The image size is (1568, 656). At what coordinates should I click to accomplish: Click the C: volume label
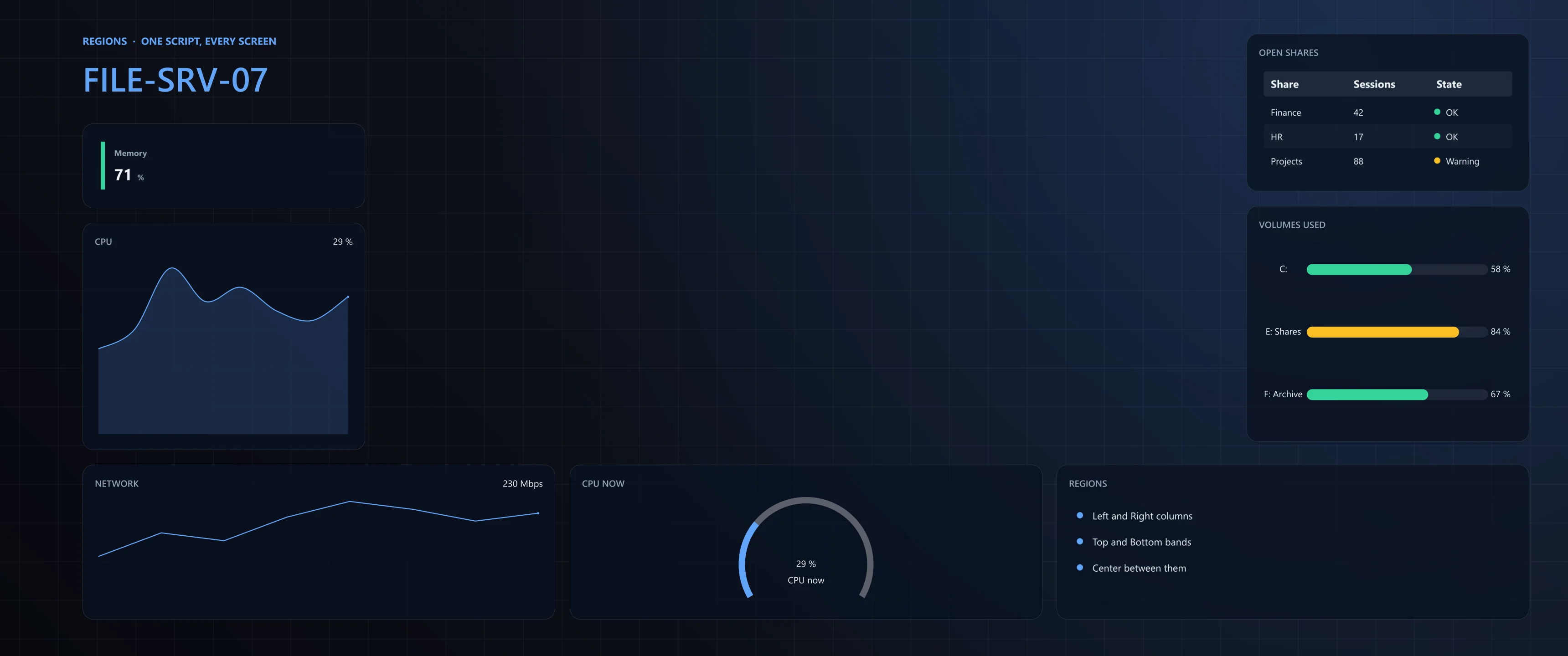[x=1283, y=269]
